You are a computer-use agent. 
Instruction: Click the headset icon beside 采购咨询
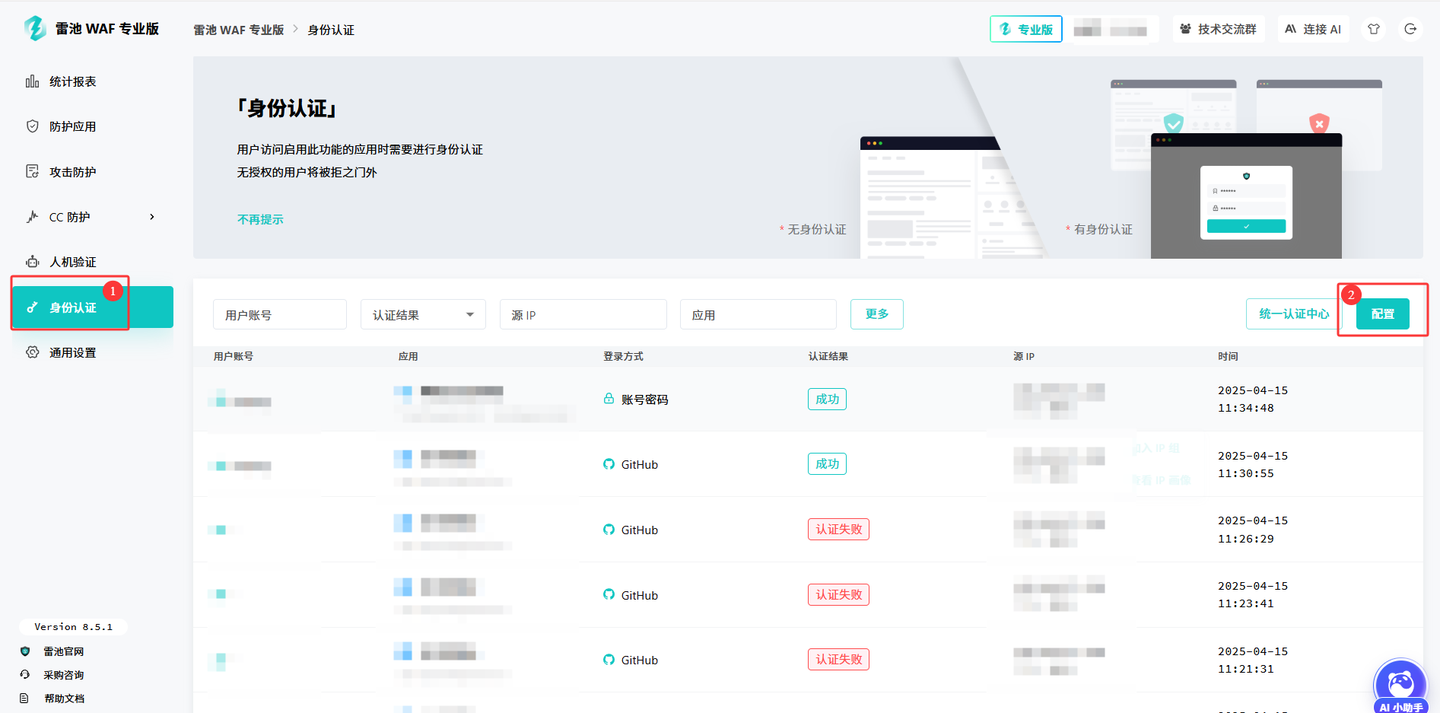25,675
